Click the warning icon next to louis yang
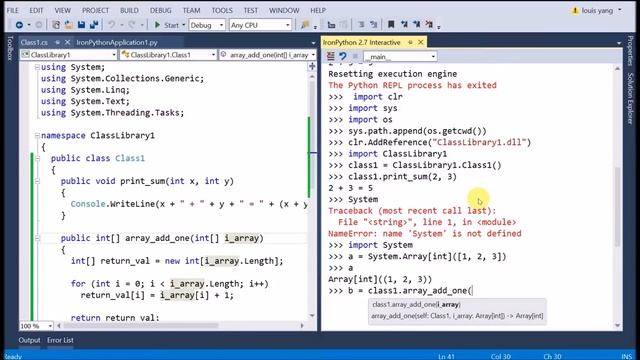 [575, 11]
